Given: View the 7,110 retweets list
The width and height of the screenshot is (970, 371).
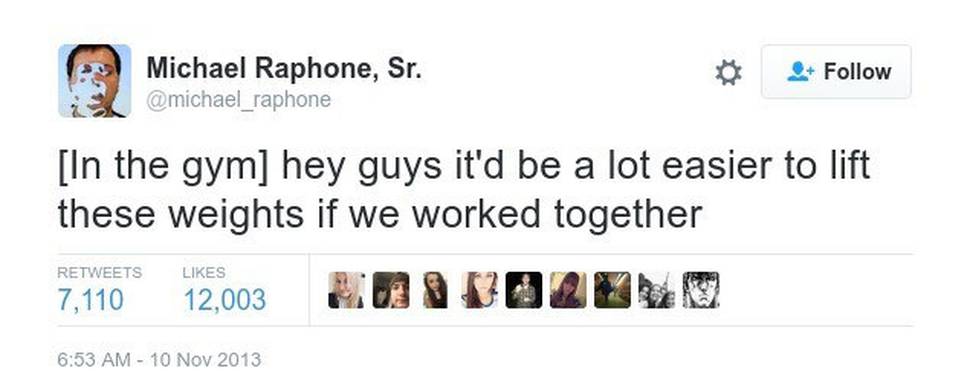Looking at the screenshot, I should tap(90, 300).
